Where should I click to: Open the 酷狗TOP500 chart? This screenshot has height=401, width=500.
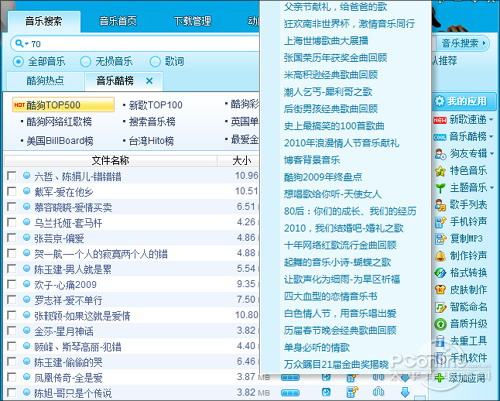click(x=63, y=105)
